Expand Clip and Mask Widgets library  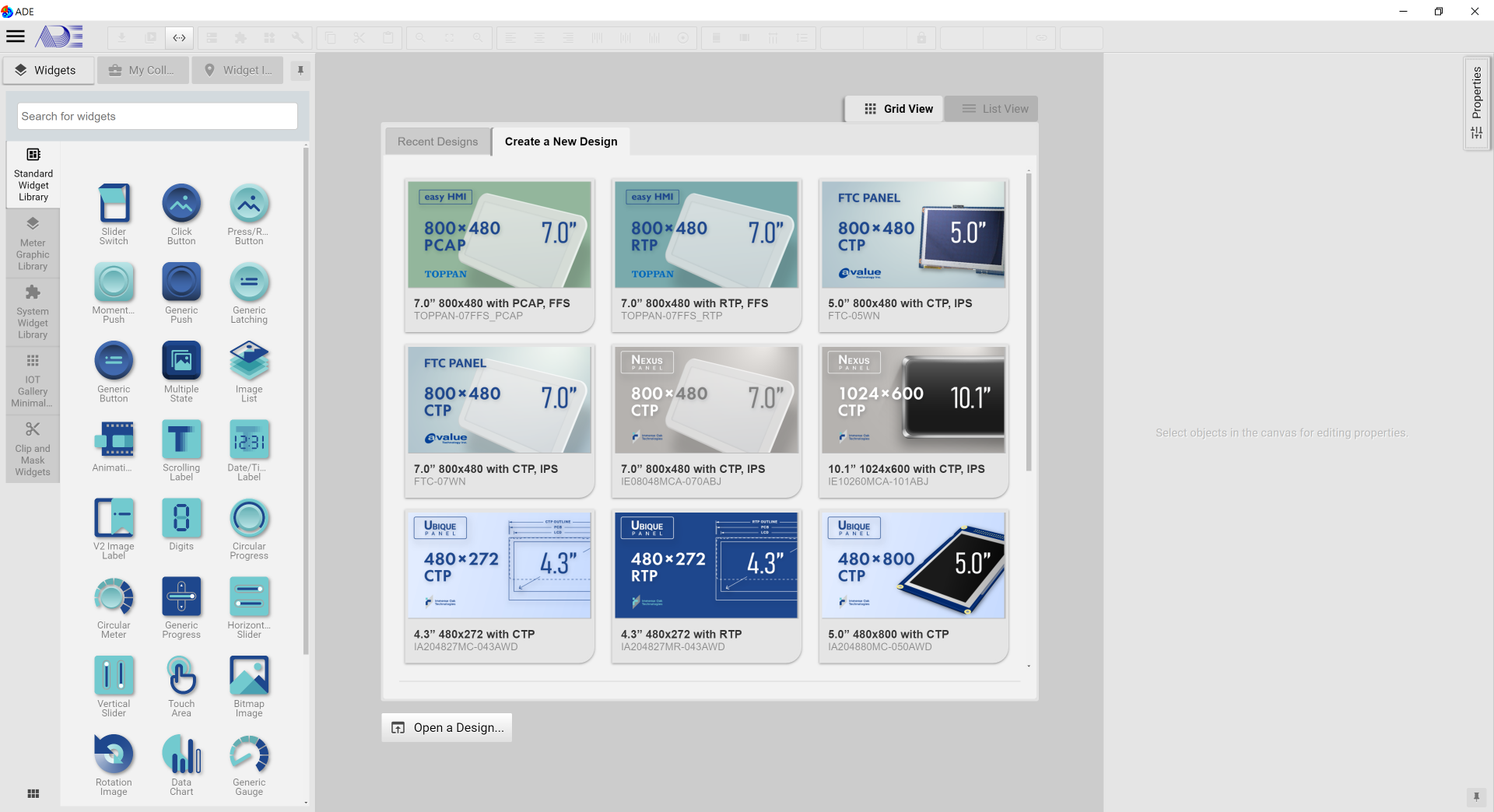(x=33, y=449)
